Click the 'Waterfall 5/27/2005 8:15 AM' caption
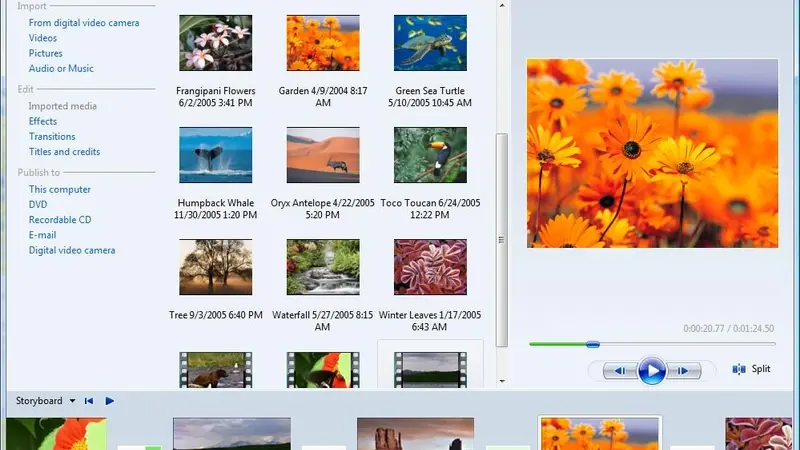This screenshot has height=450, width=800. (322, 321)
